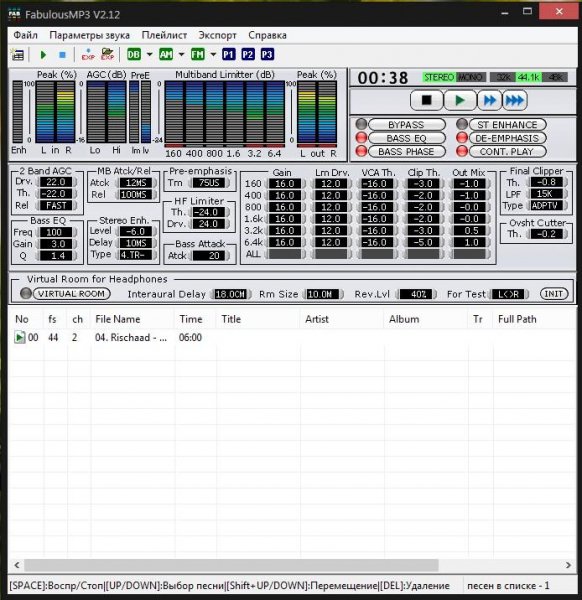The width and height of the screenshot is (582, 600).
Task: Click the INIT button in Virtual Room
Action: tap(554, 294)
